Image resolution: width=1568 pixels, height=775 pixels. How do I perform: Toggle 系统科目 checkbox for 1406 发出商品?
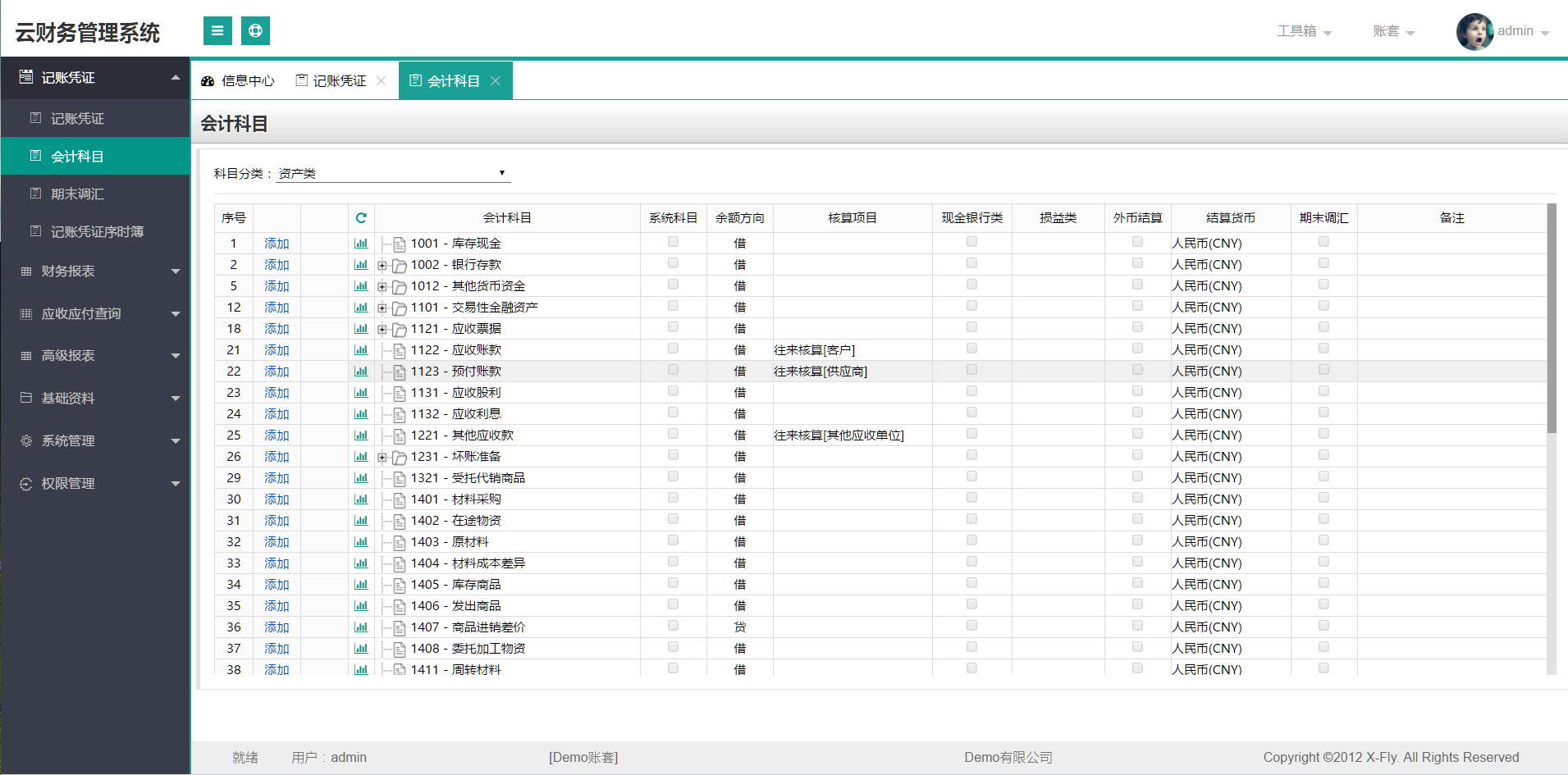click(x=673, y=604)
